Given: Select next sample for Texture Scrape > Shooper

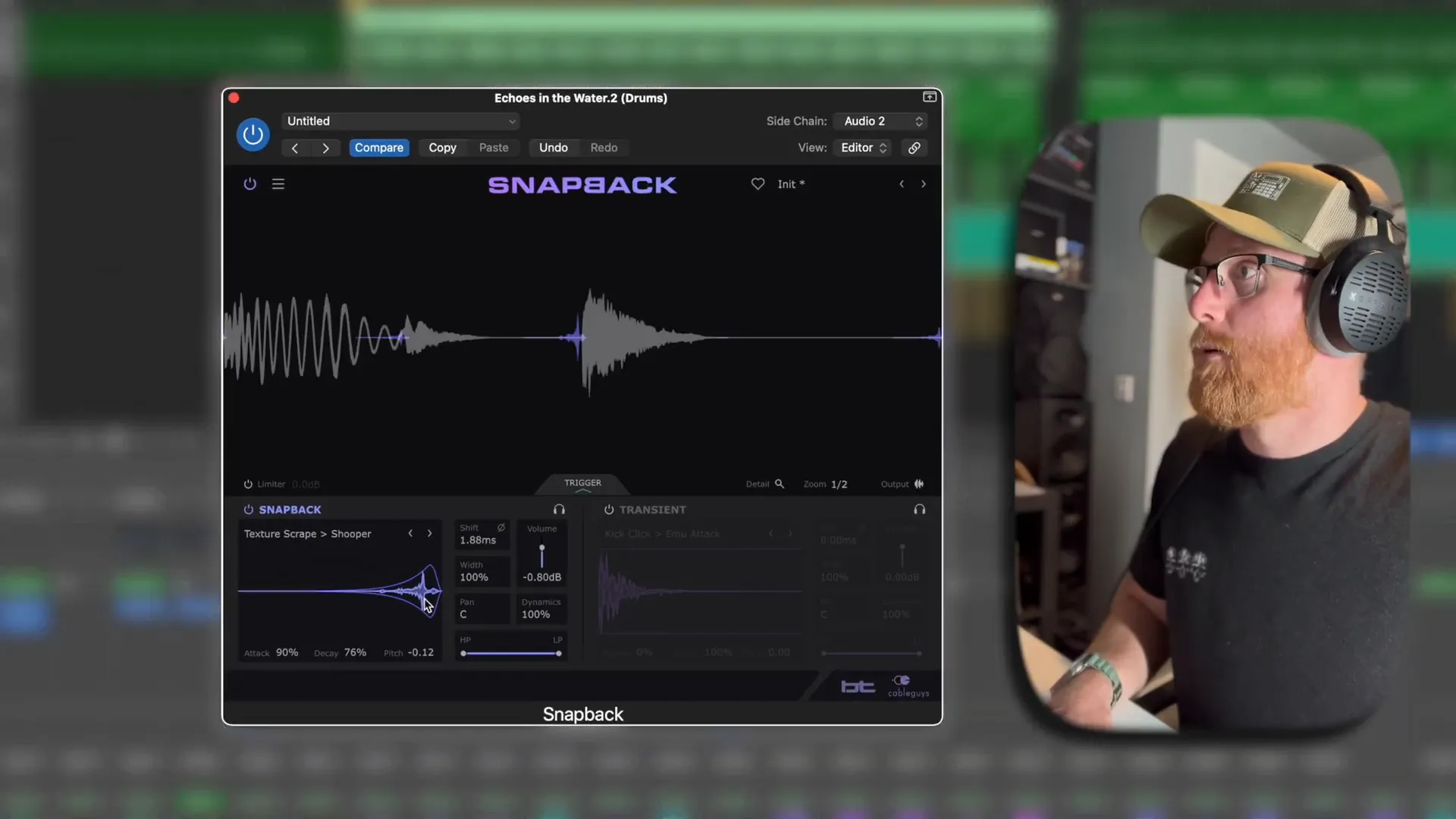Looking at the screenshot, I should (429, 533).
